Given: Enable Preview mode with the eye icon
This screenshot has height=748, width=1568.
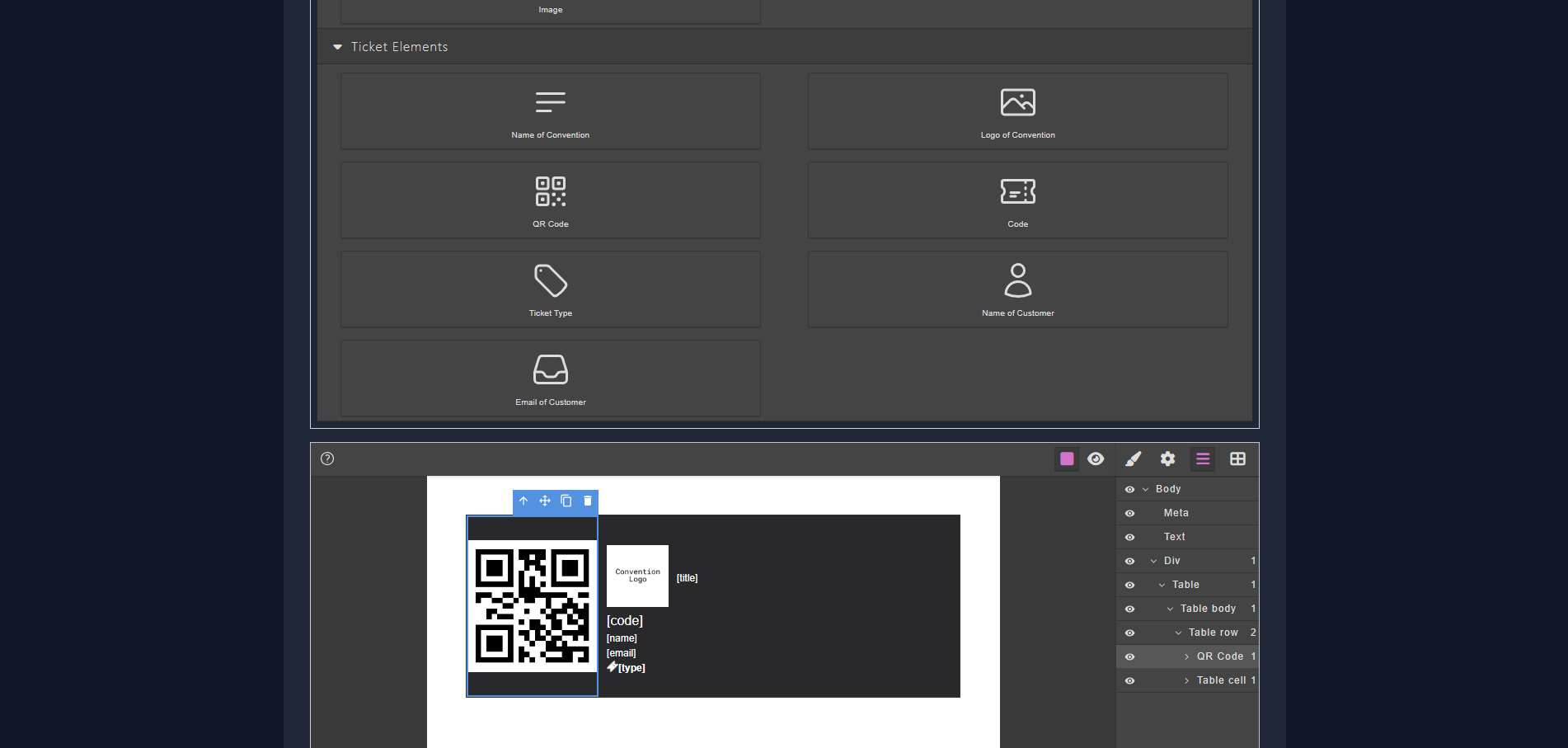Looking at the screenshot, I should (1096, 459).
